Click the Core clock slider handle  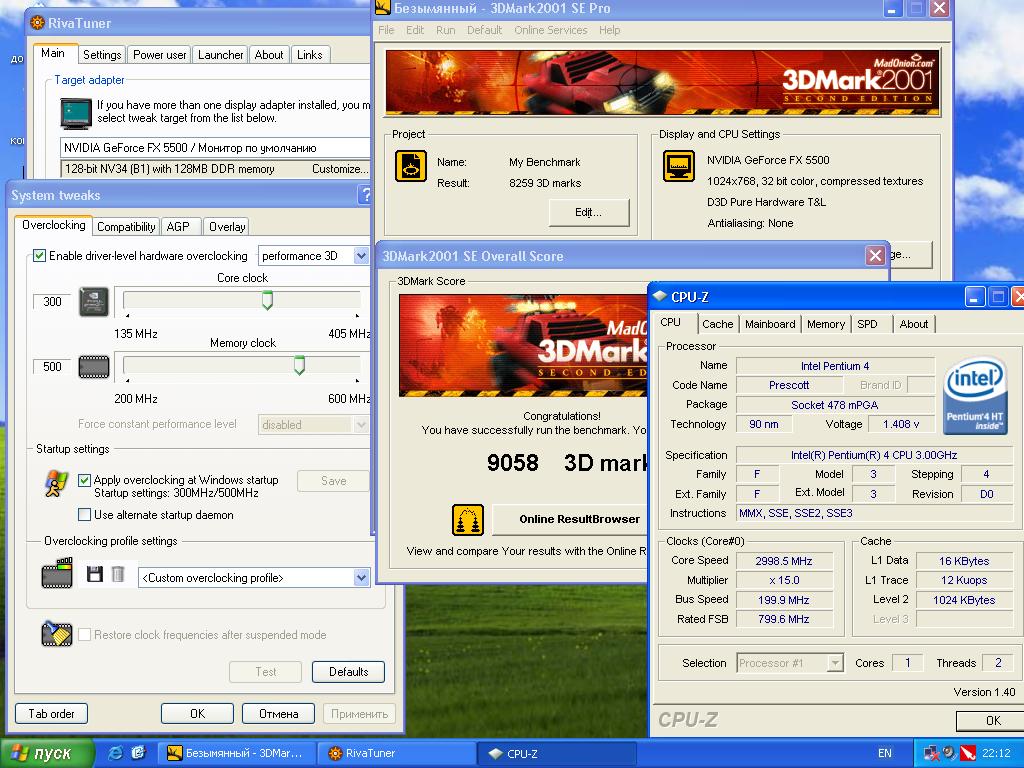point(267,300)
